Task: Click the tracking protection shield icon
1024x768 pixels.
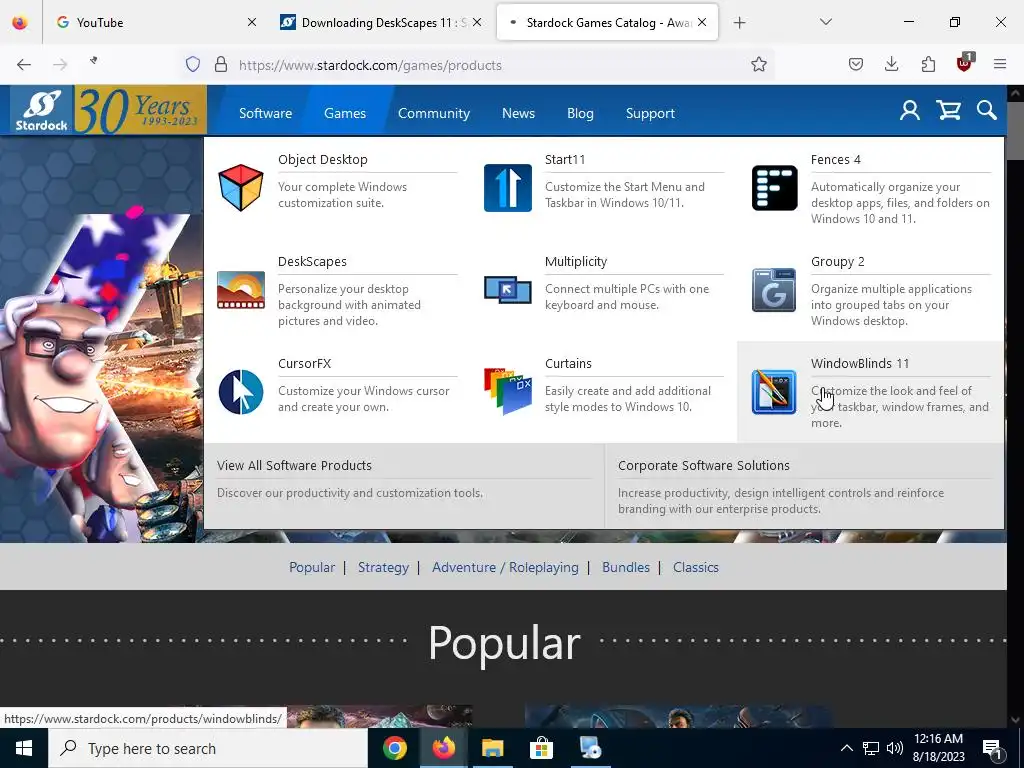Action: click(x=193, y=64)
